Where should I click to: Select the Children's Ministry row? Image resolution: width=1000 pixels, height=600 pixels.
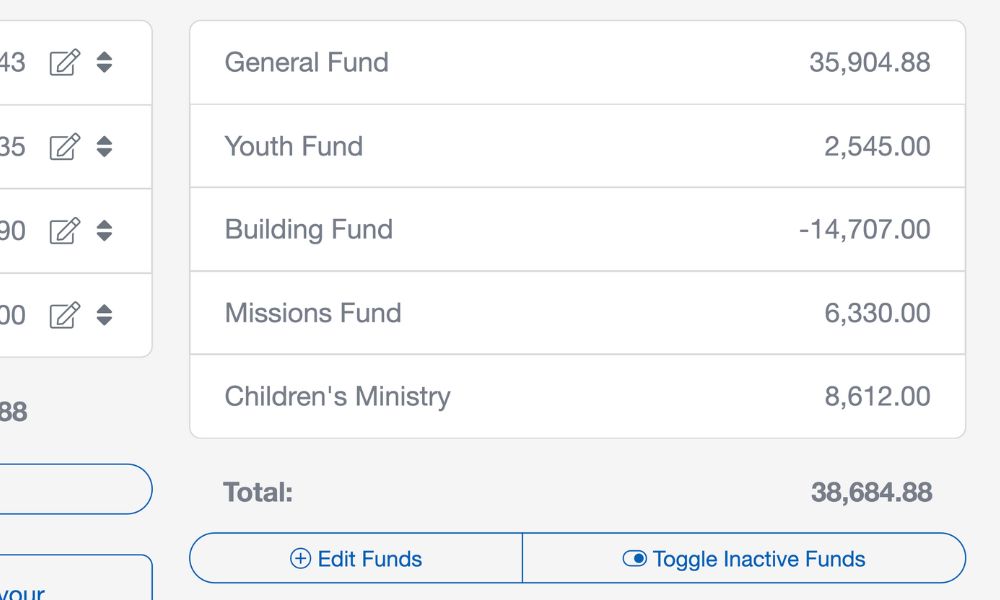click(x=578, y=397)
